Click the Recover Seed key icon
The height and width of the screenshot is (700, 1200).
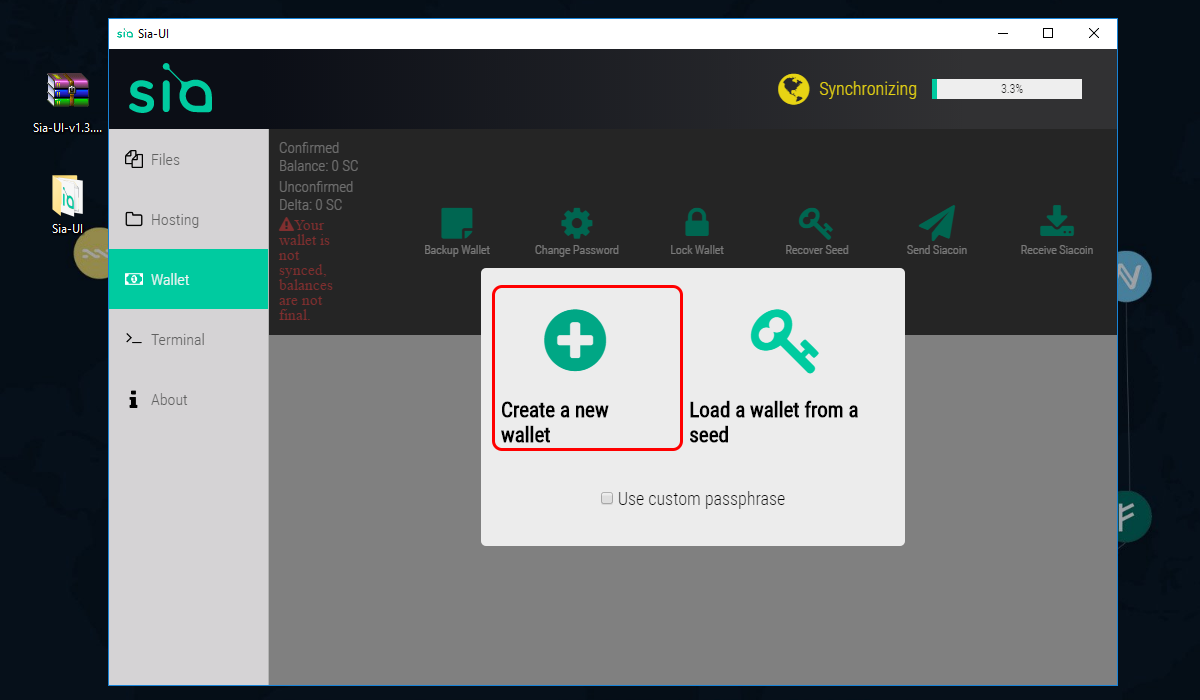coord(816,223)
